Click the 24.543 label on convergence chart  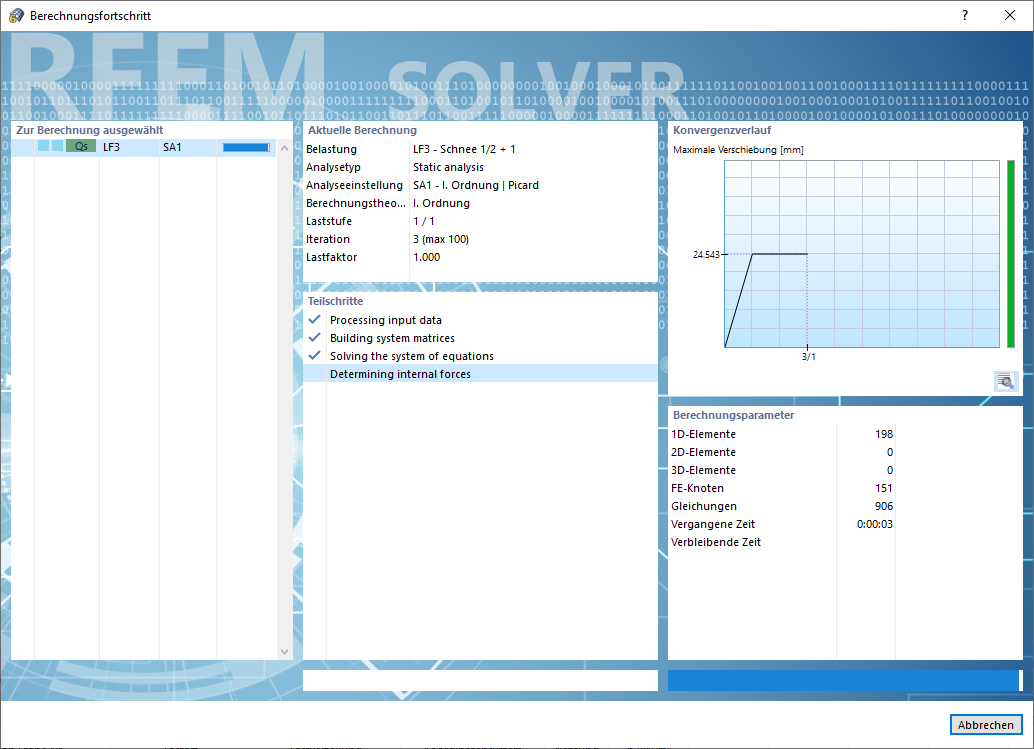pyautogui.click(x=706, y=255)
